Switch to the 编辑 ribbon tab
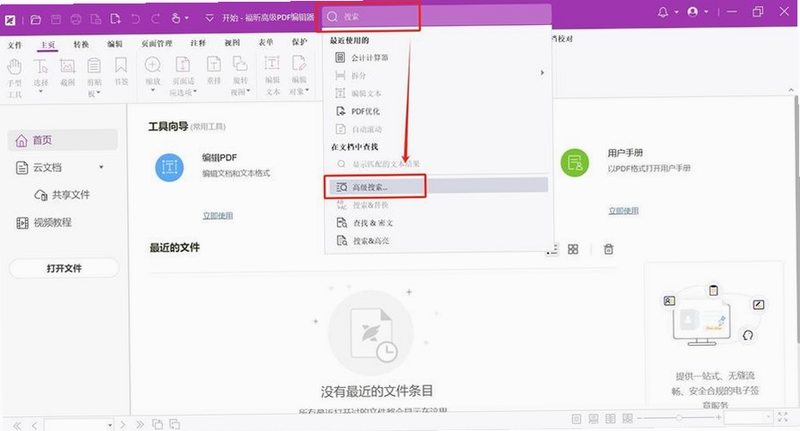 pyautogui.click(x=115, y=44)
